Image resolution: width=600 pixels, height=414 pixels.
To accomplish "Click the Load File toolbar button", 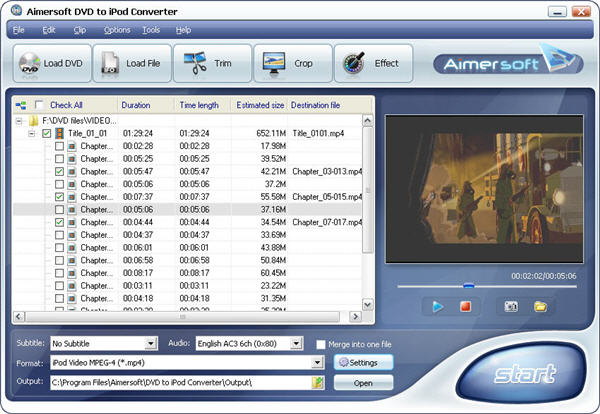I will (x=131, y=63).
